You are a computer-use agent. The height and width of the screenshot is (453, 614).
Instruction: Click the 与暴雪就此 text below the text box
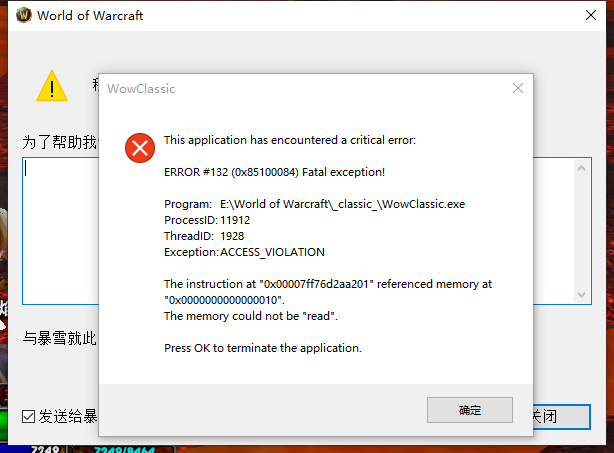point(60,338)
